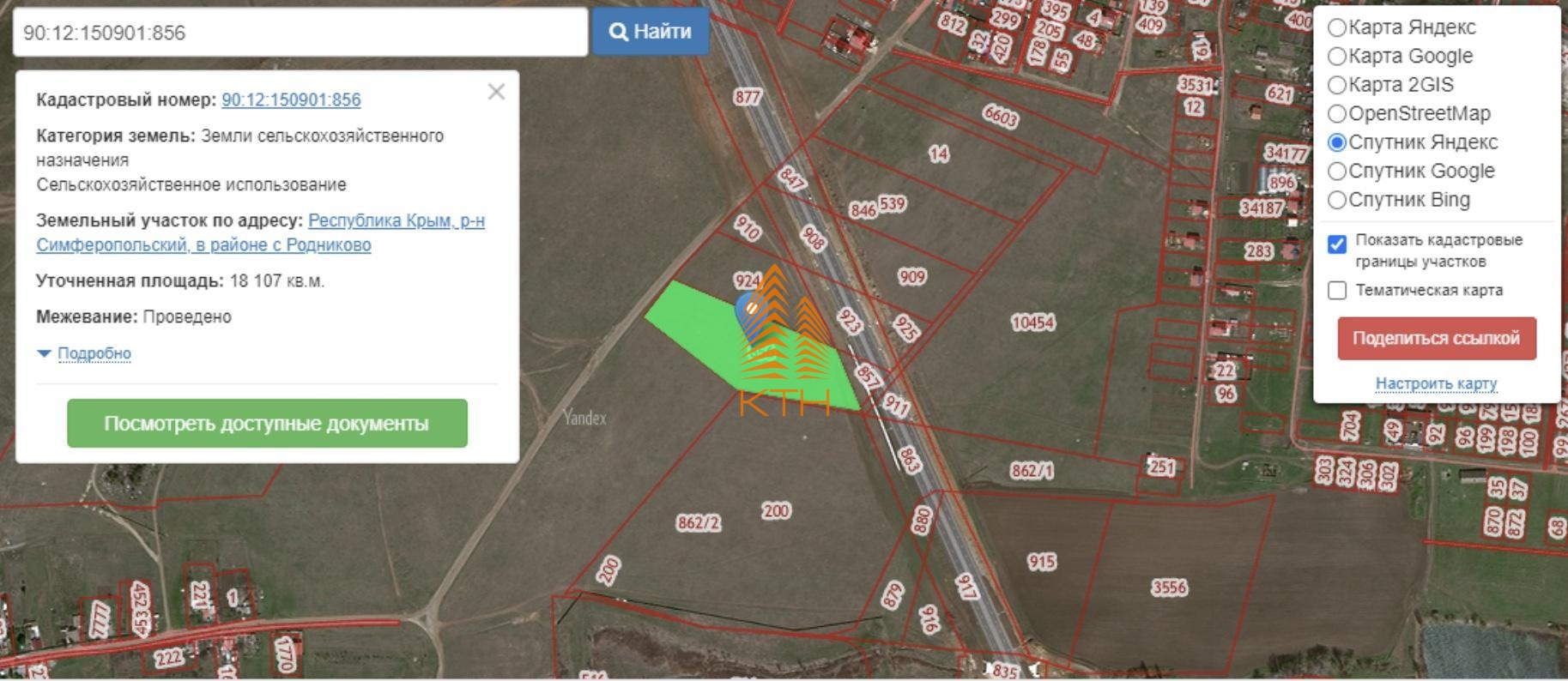
Task: Select Спутник Google satellite view
Action: [x=1337, y=171]
